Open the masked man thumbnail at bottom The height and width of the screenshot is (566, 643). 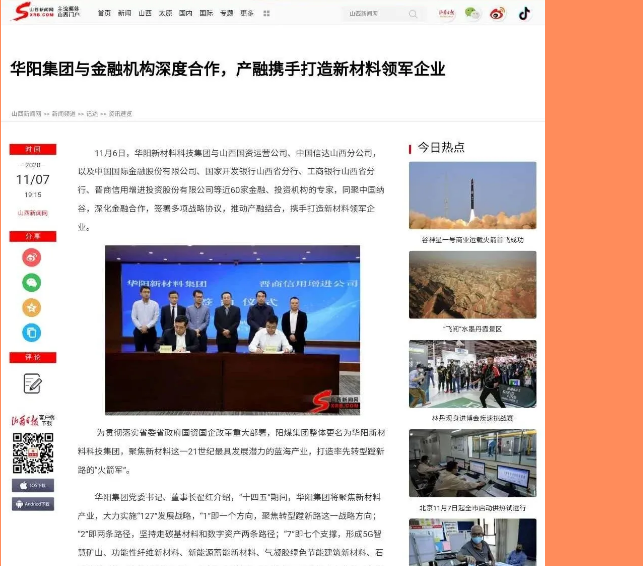click(x=472, y=542)
